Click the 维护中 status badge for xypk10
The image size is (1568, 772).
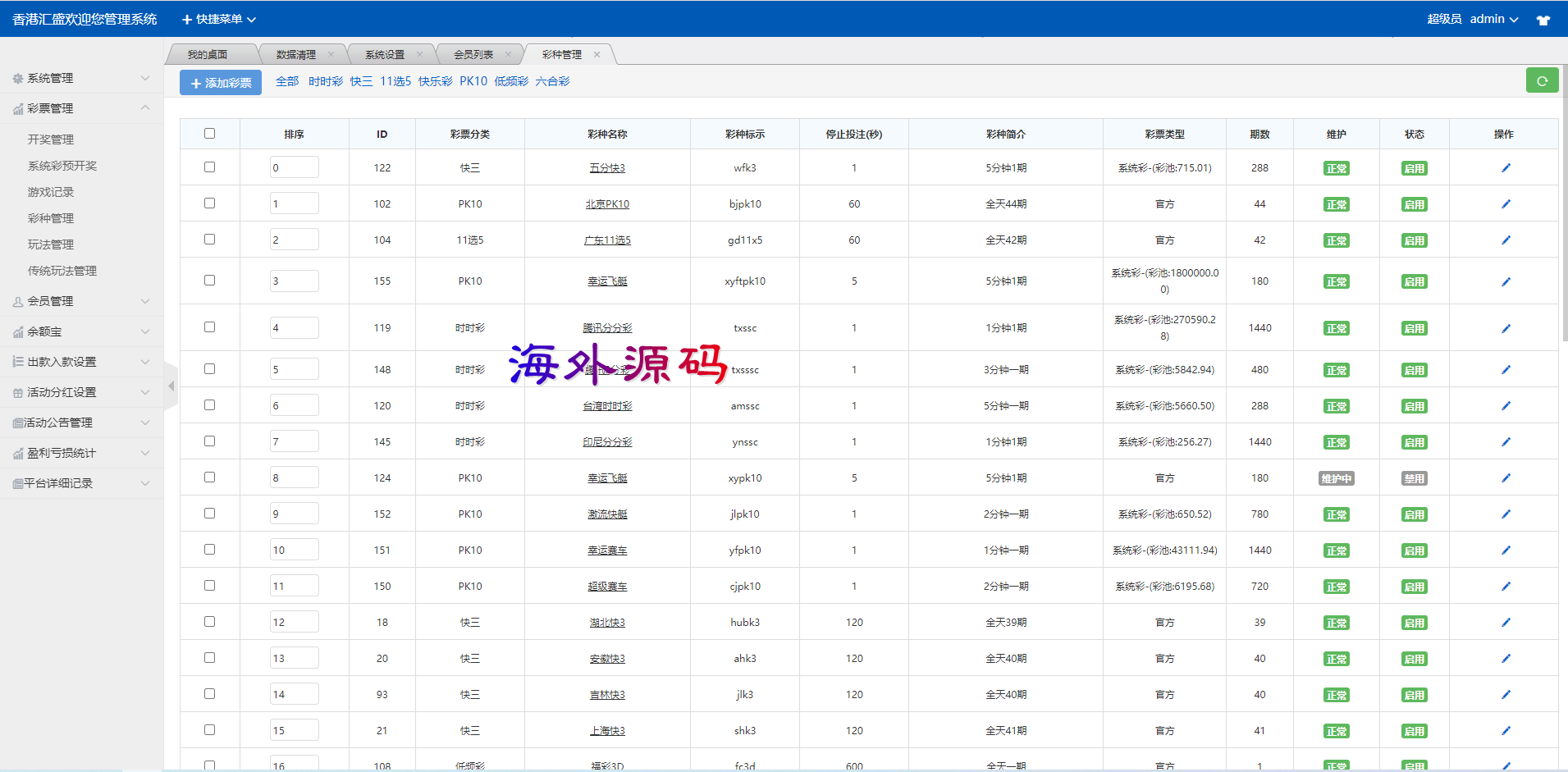pos(1336,479)
